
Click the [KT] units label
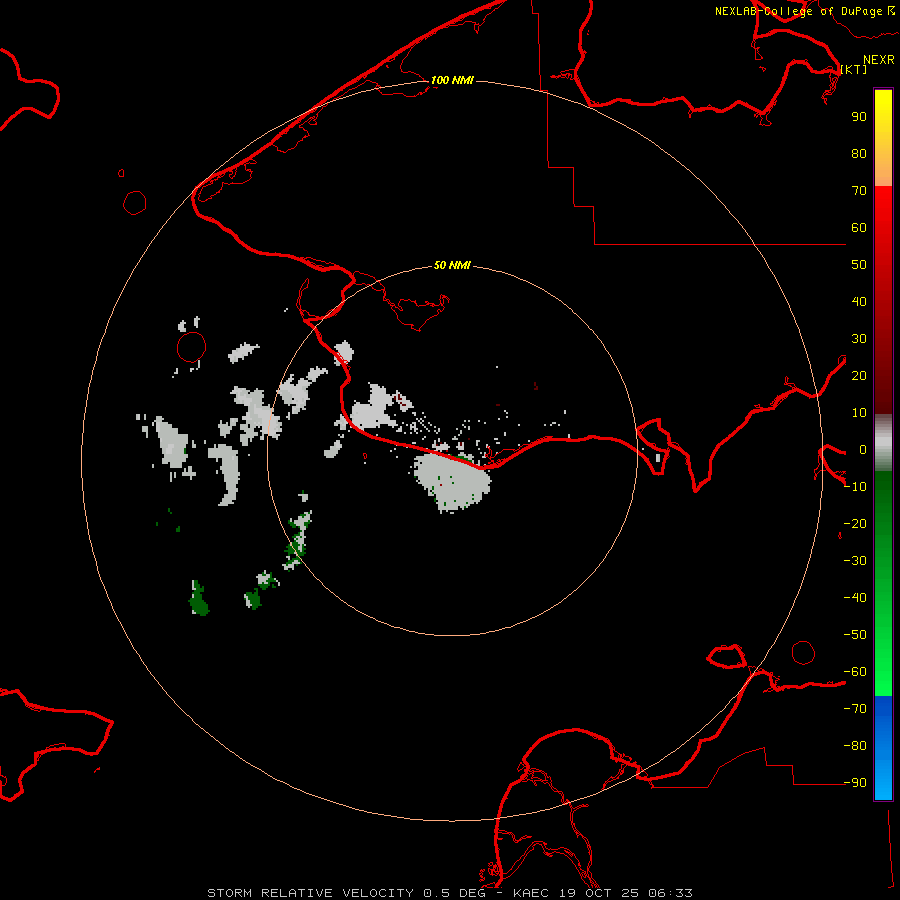point(853,69)
